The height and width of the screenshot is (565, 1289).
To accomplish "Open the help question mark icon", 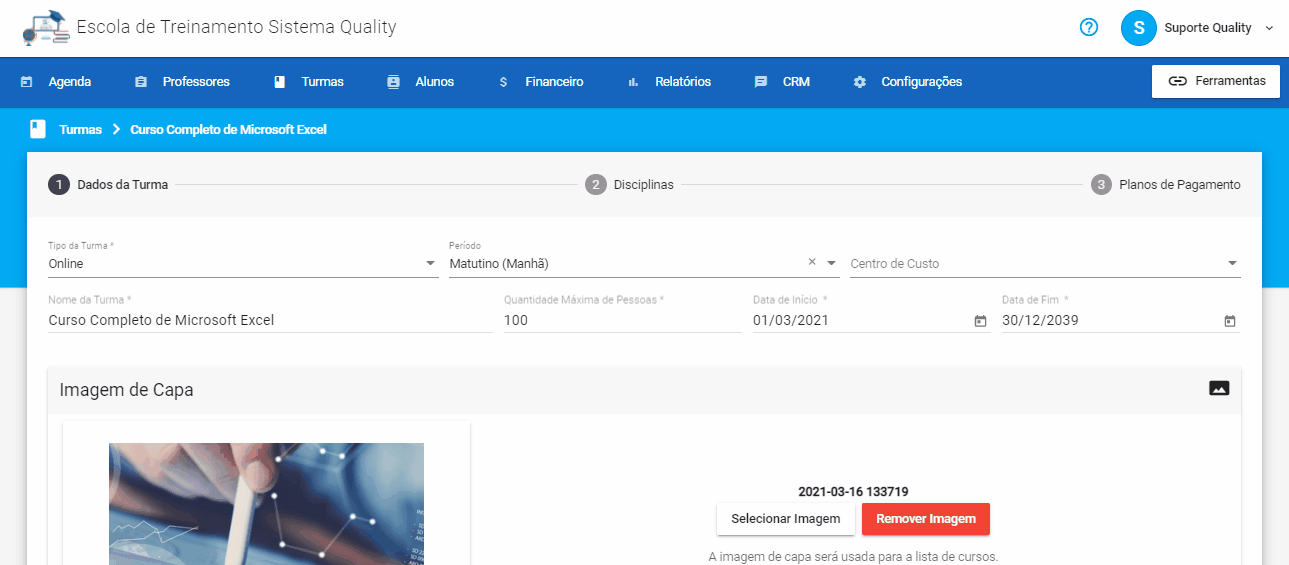I will click(x=1089, y=28).
